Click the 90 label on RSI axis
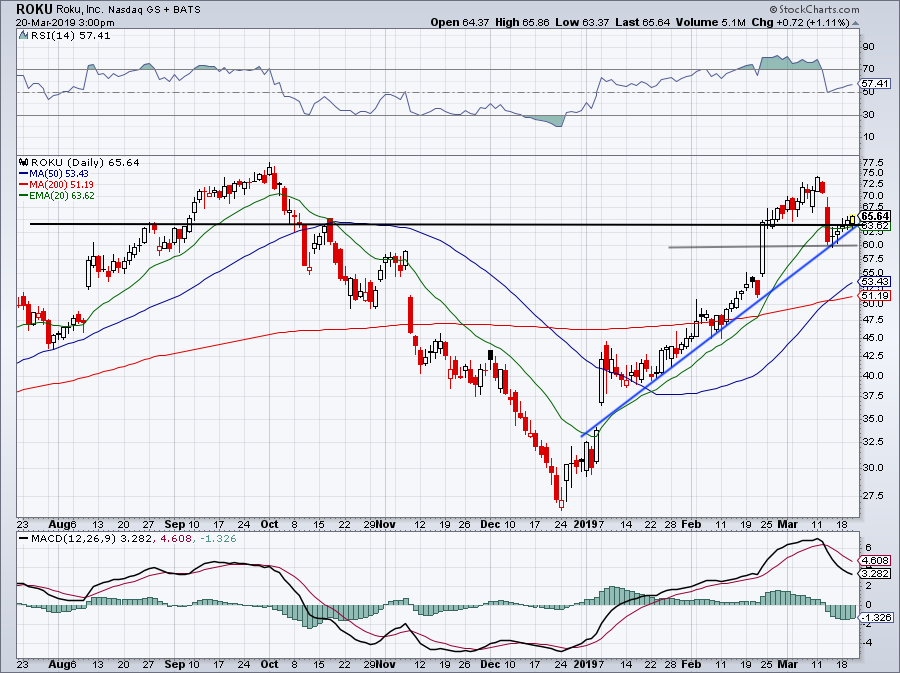Image resolution: width=900 pixels, height=673 pixels. pos(868,46)
